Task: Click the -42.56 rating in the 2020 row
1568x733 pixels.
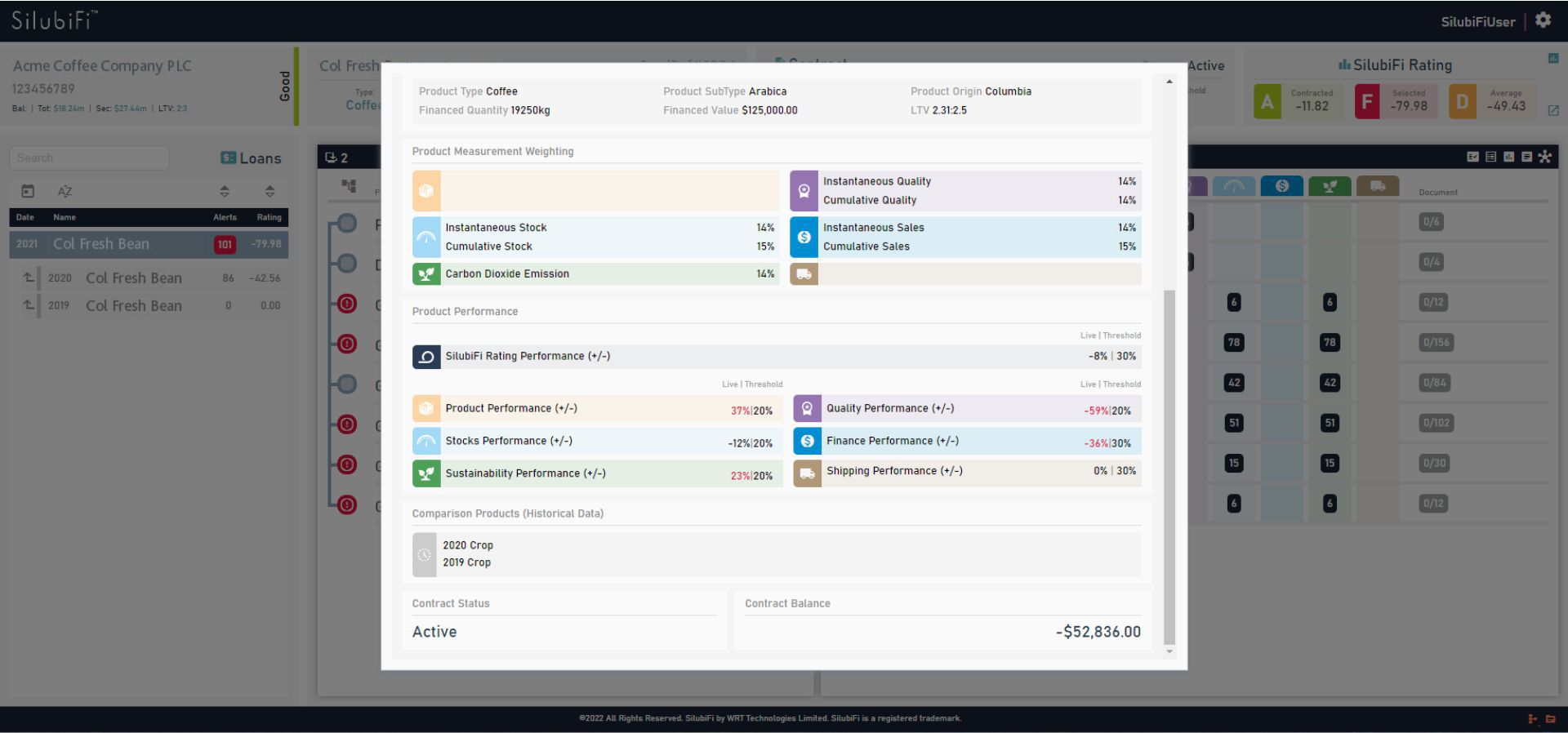Action: coord(265,278)
